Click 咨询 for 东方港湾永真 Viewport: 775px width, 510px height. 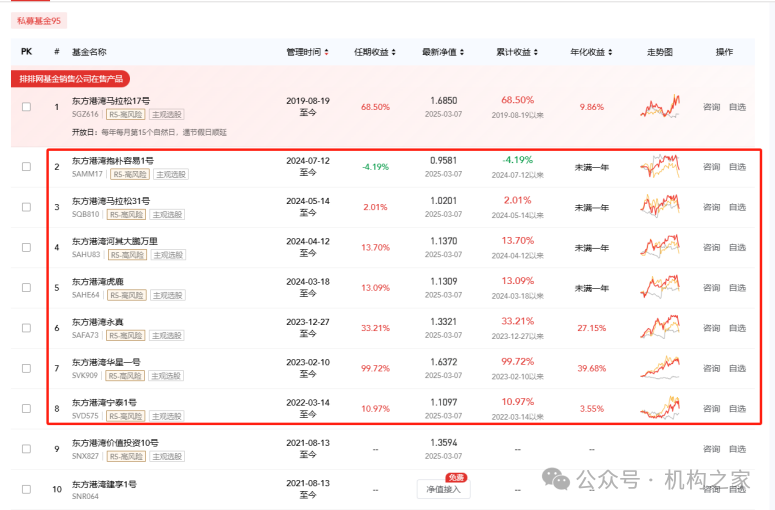click(x=711, y=328)
